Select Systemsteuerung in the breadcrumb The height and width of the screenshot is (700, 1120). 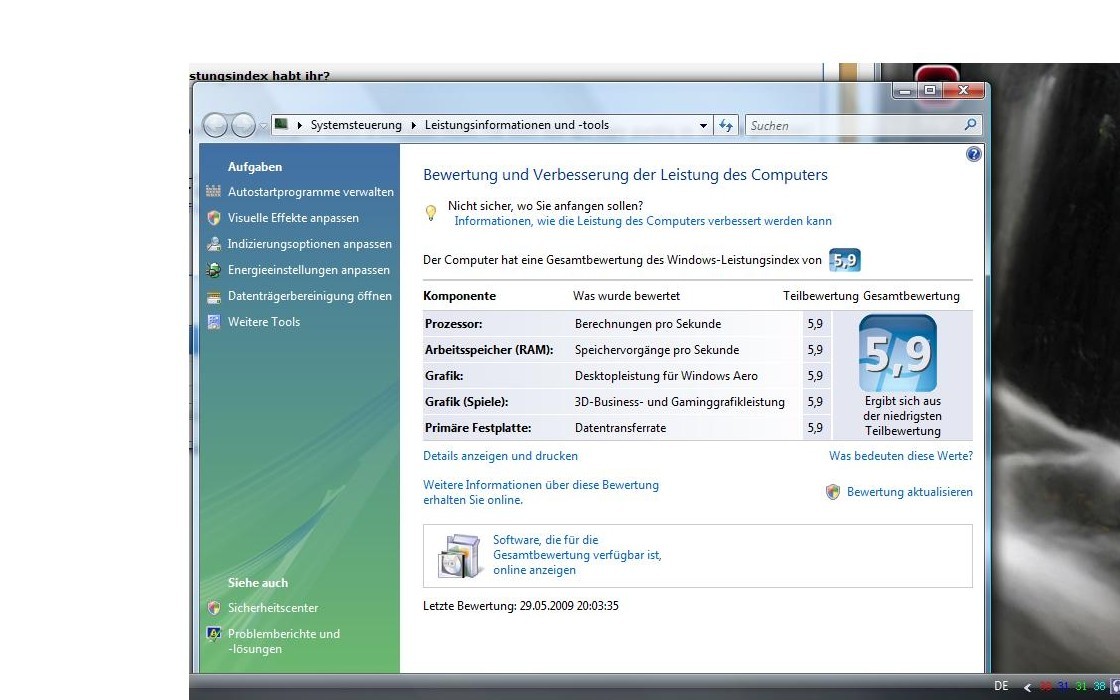coord(356,125)
